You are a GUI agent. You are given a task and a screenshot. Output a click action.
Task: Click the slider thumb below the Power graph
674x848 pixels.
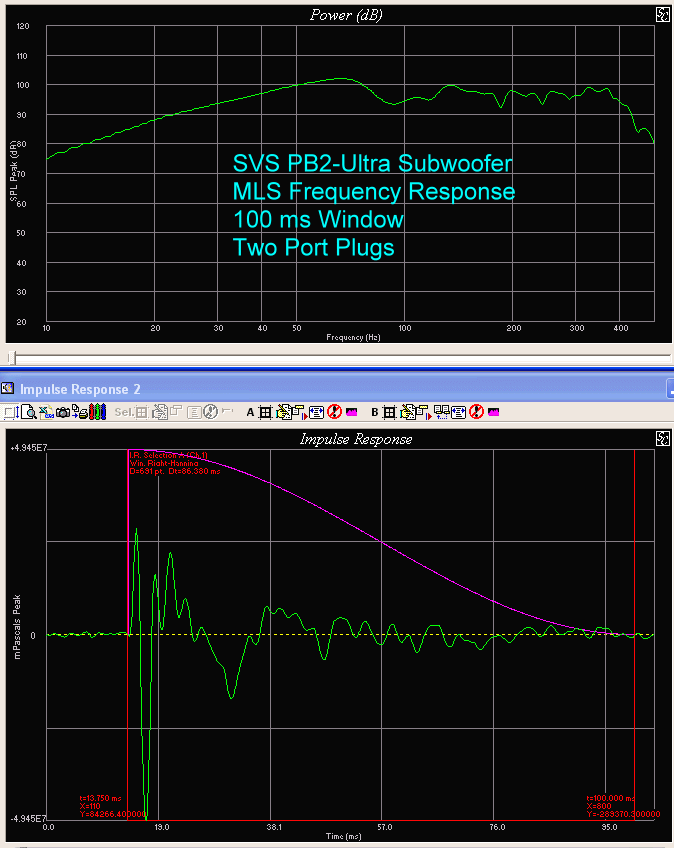12,357
